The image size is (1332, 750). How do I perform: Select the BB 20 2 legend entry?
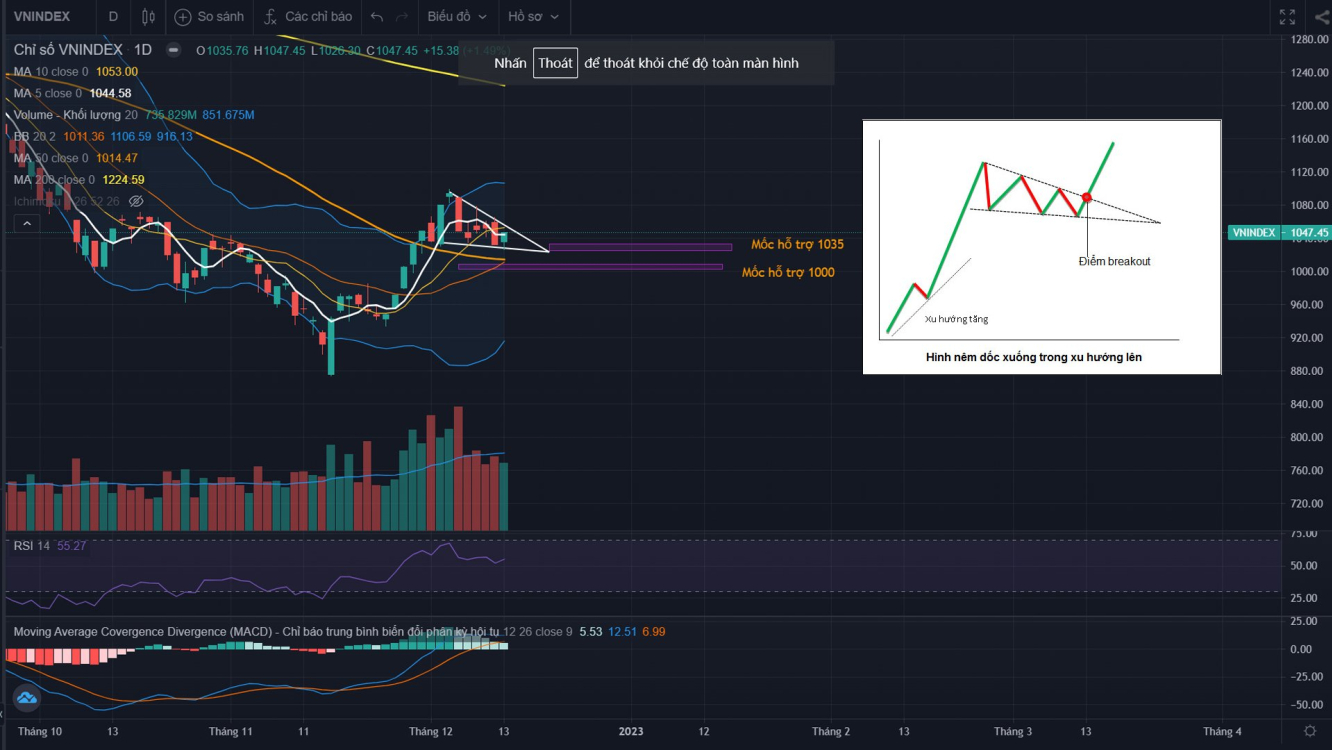(103, 137)
